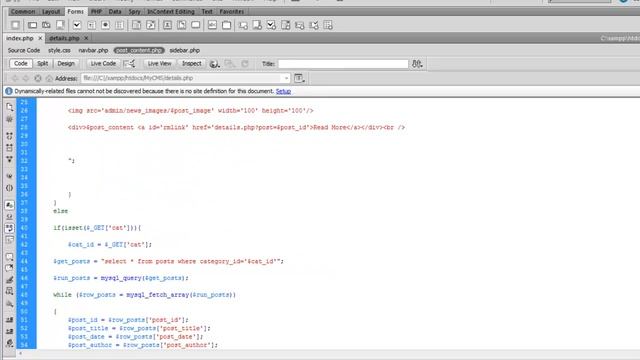Insert Spry Validation Textarea
Screen dimensions: 640x360
pyautogui.click(x=257, y=25)
